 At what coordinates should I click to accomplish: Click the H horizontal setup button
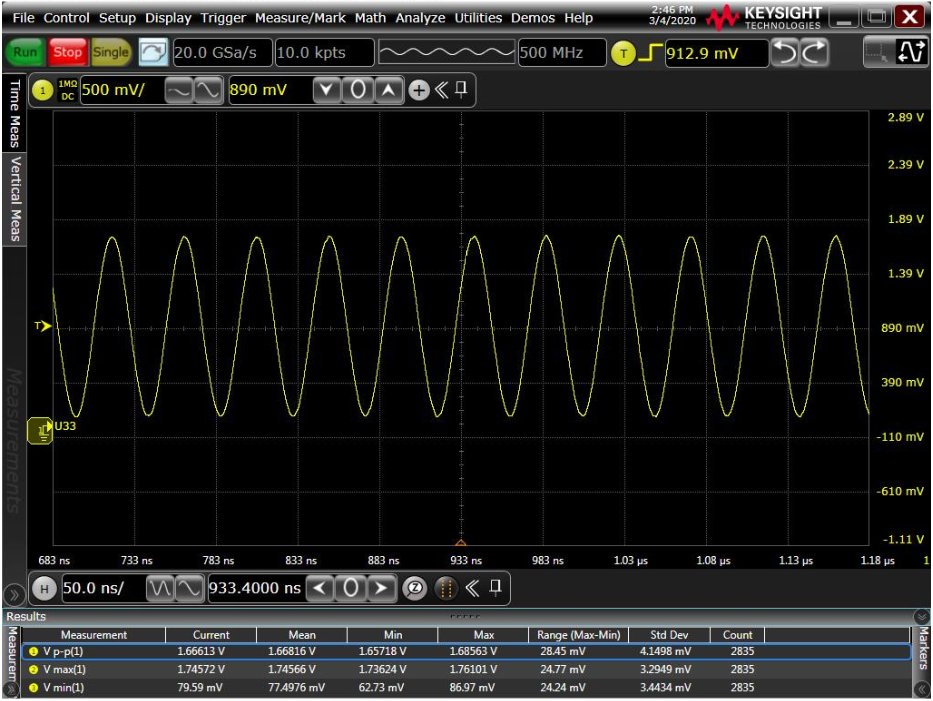[43, 589]
